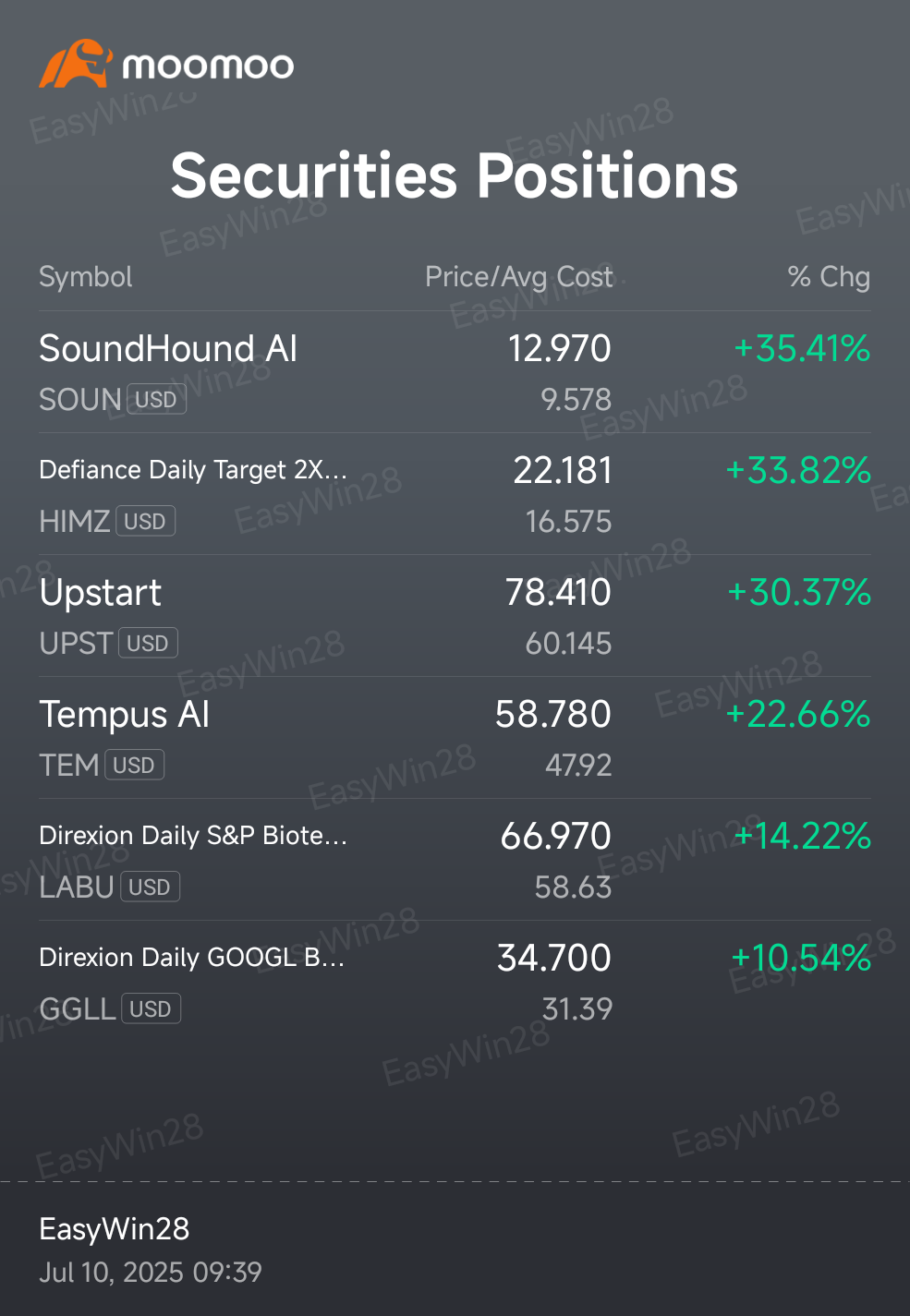Screen dimensions: 910x1316
Task: Click the USD badge beside GGLL
Action: [151, 1008]
